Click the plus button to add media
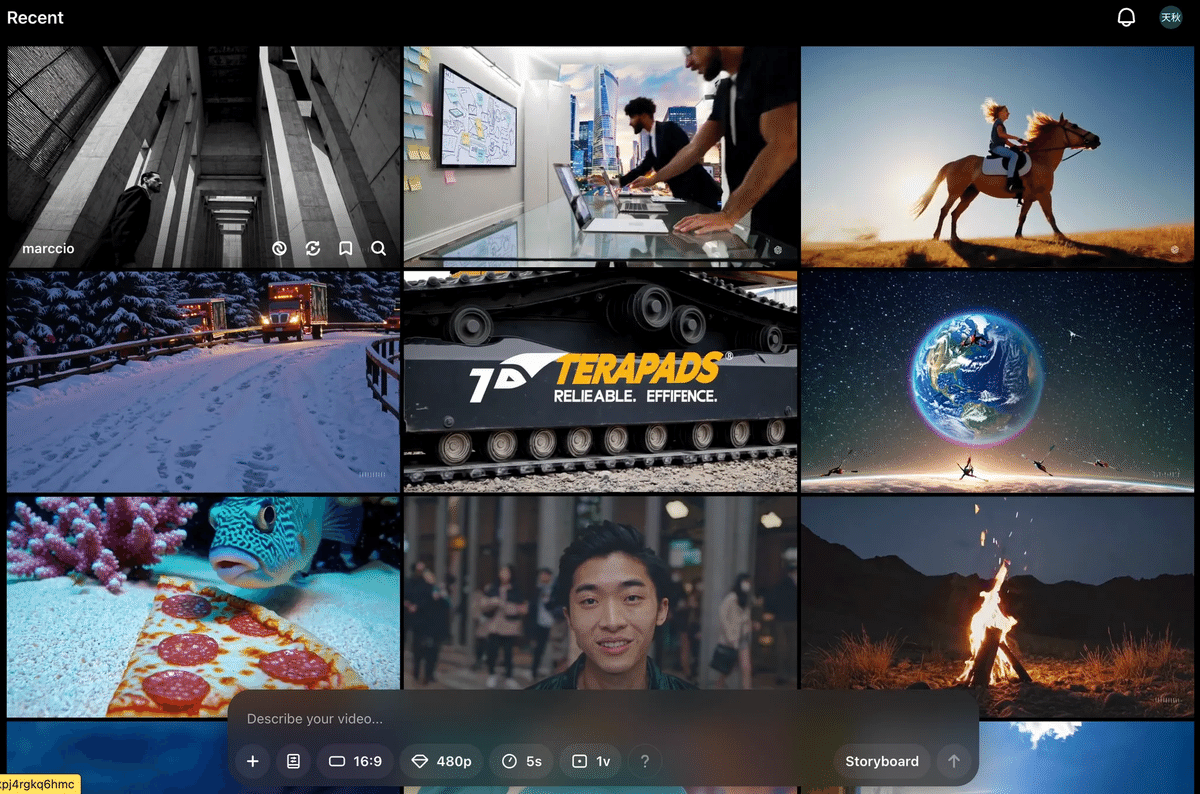 tap(253, 761)
